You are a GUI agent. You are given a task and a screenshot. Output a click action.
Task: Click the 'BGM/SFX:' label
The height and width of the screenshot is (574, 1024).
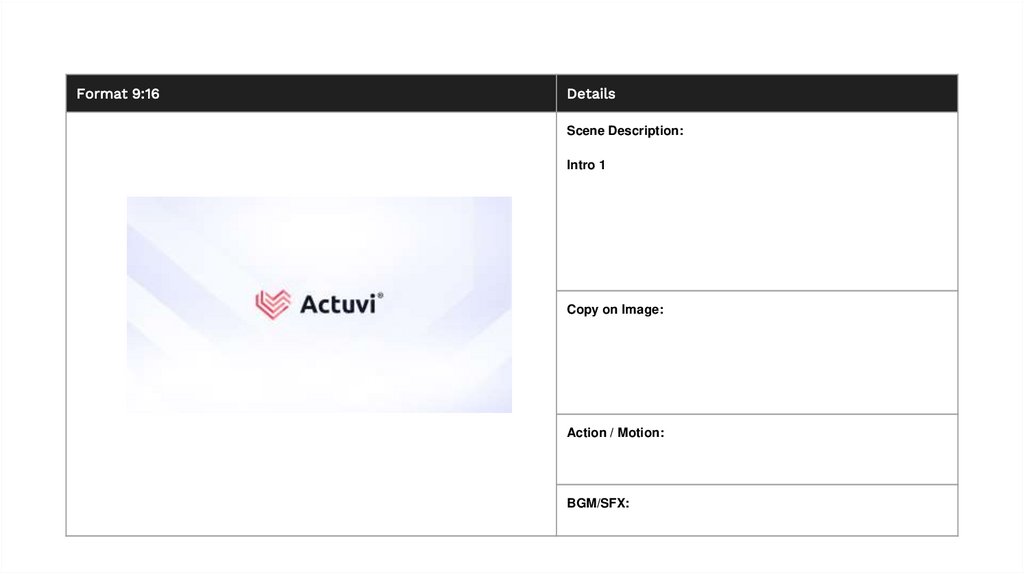tap(598, 503)
